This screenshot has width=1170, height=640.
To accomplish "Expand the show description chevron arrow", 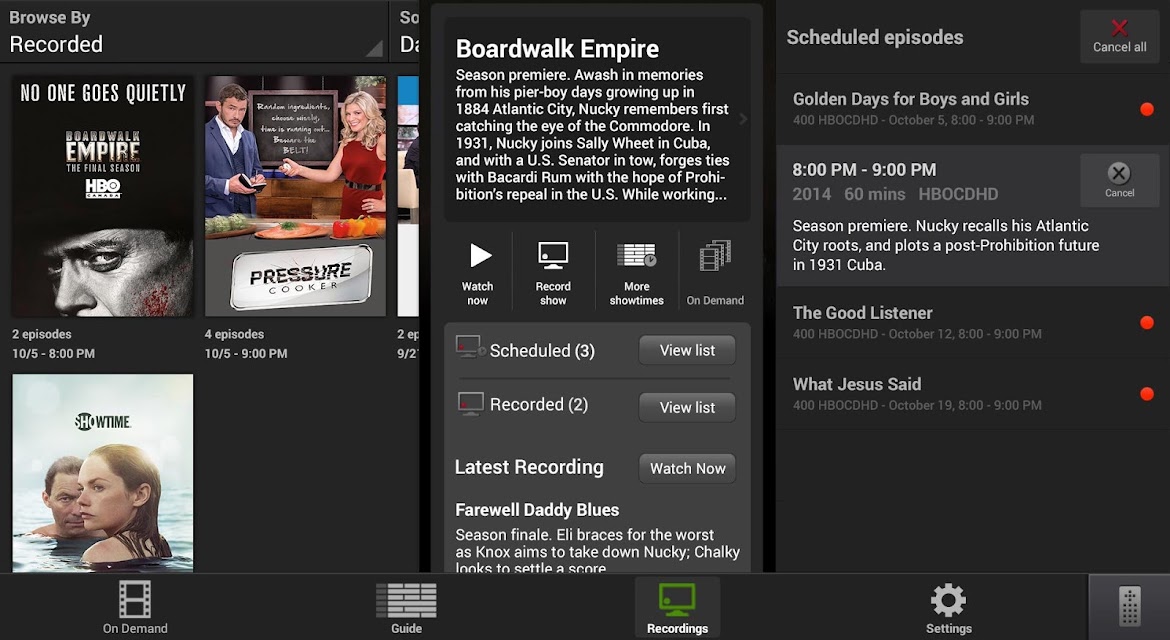I will pyautogui.click(x=742, y=119).
